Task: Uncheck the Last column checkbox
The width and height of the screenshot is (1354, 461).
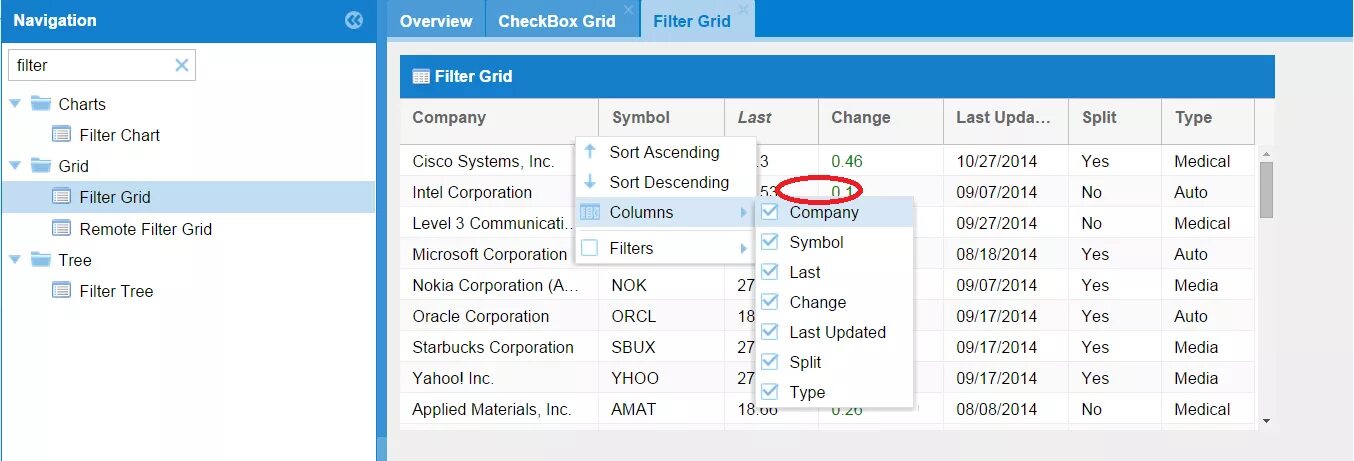Action: [x=770, y=272]
